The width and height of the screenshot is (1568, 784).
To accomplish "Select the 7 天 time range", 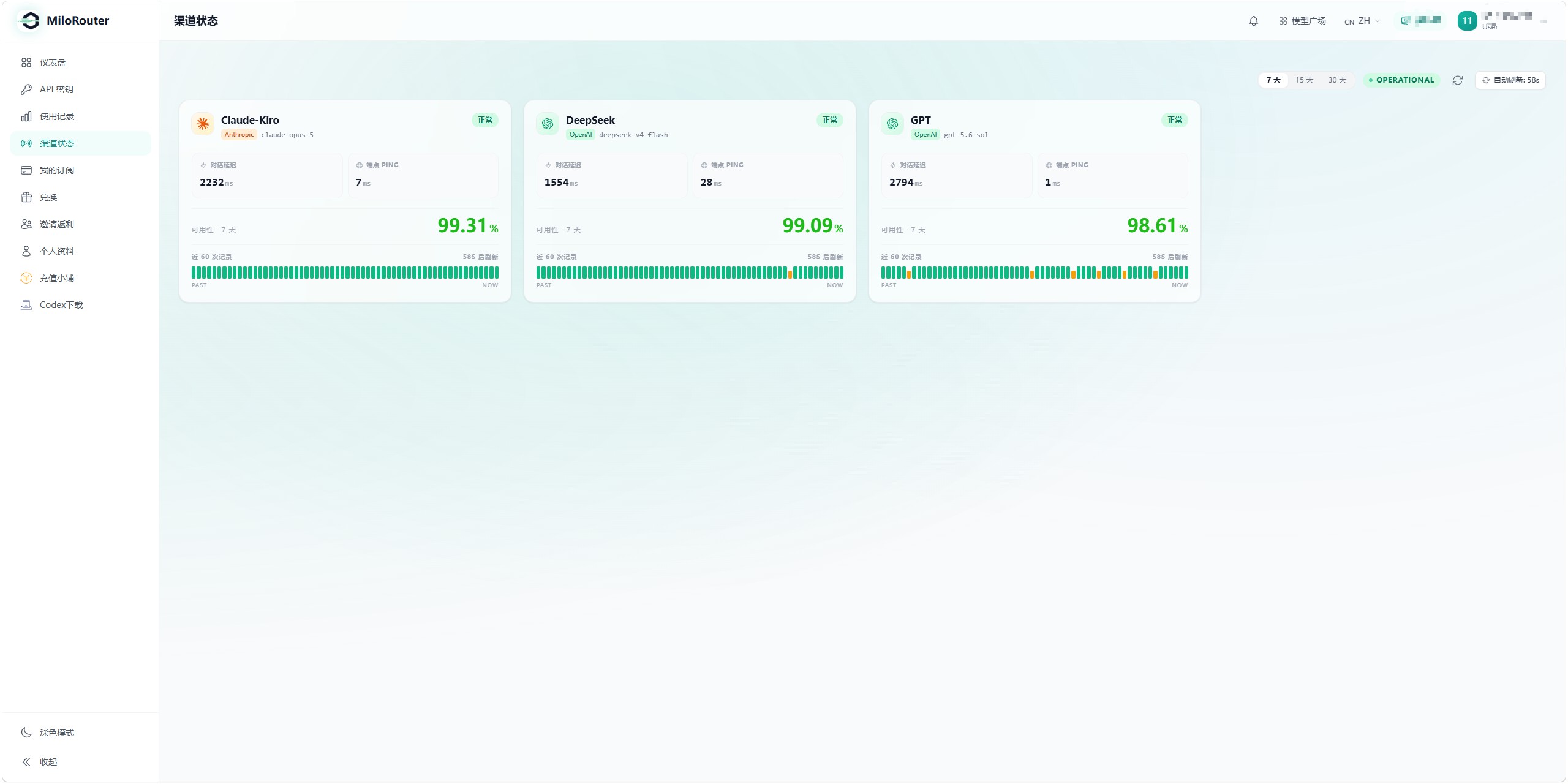I will coord(1273,80).
